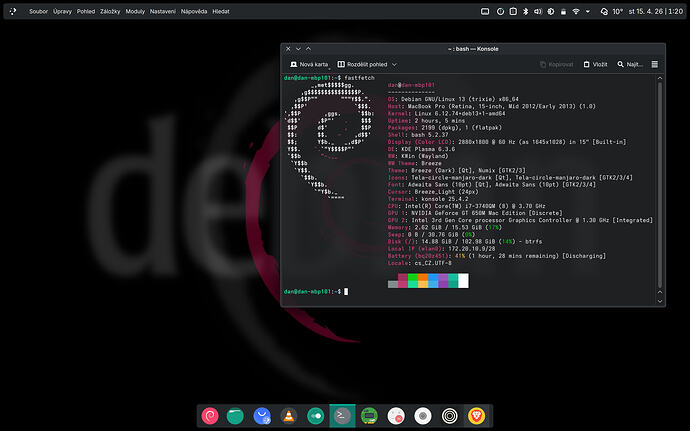Click the circular system monitor tray icon

point(500,11)
